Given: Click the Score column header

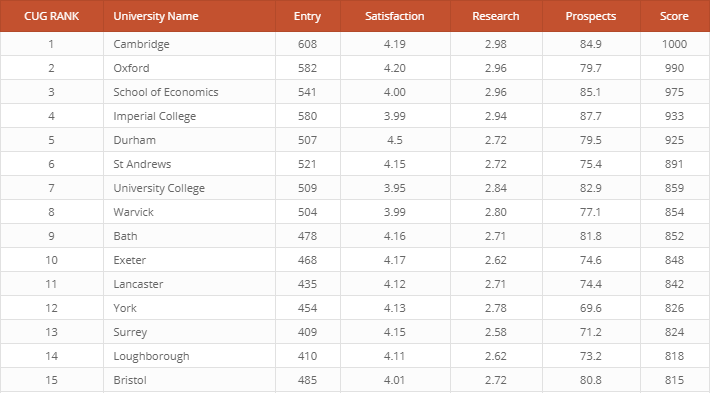Looking at the screenshot, I should click(x=674, y=16).
